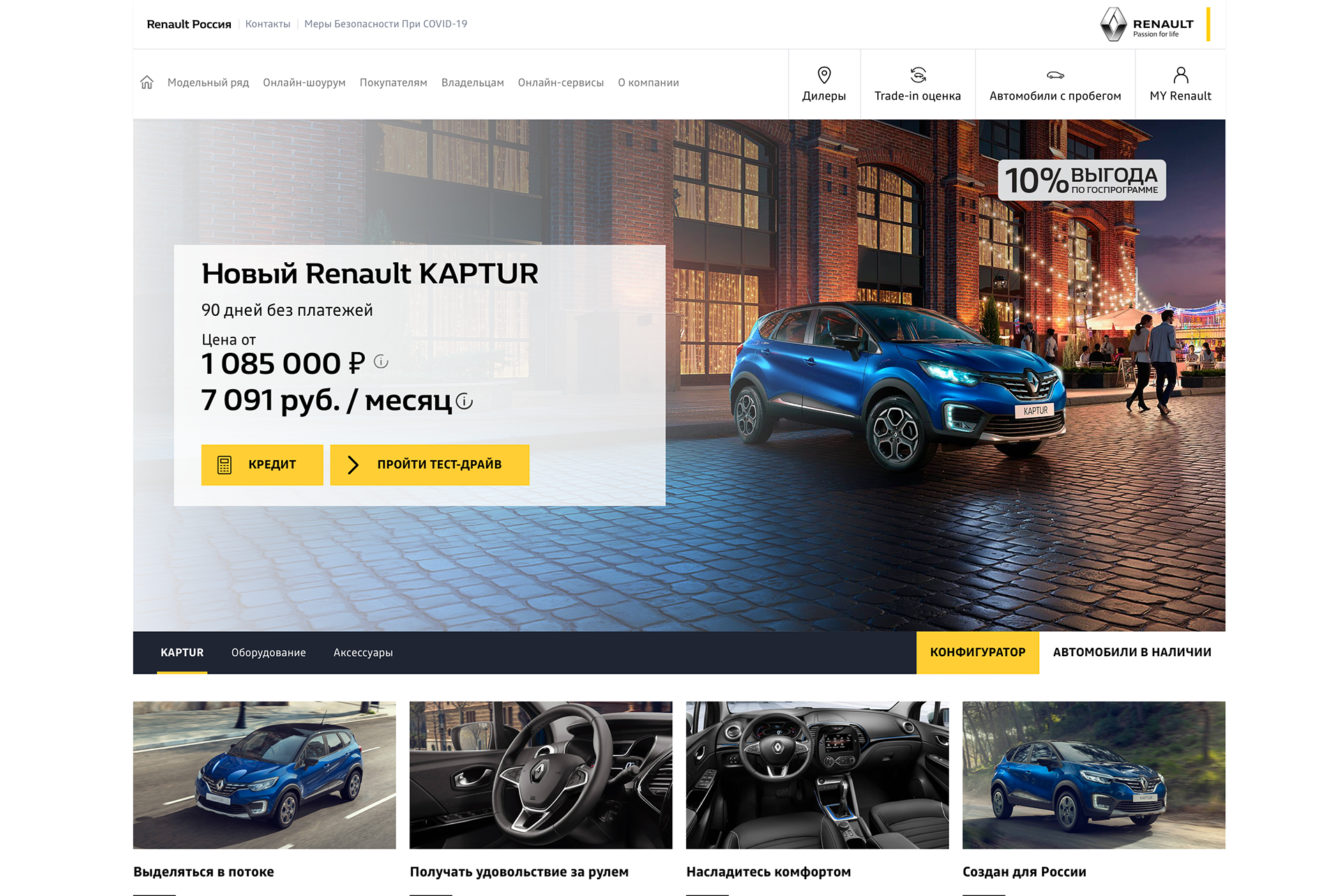Expand the Онлайн-сервисы menu
The width and height of the screenshot is (1339, 896).
(x=561, y=82)
